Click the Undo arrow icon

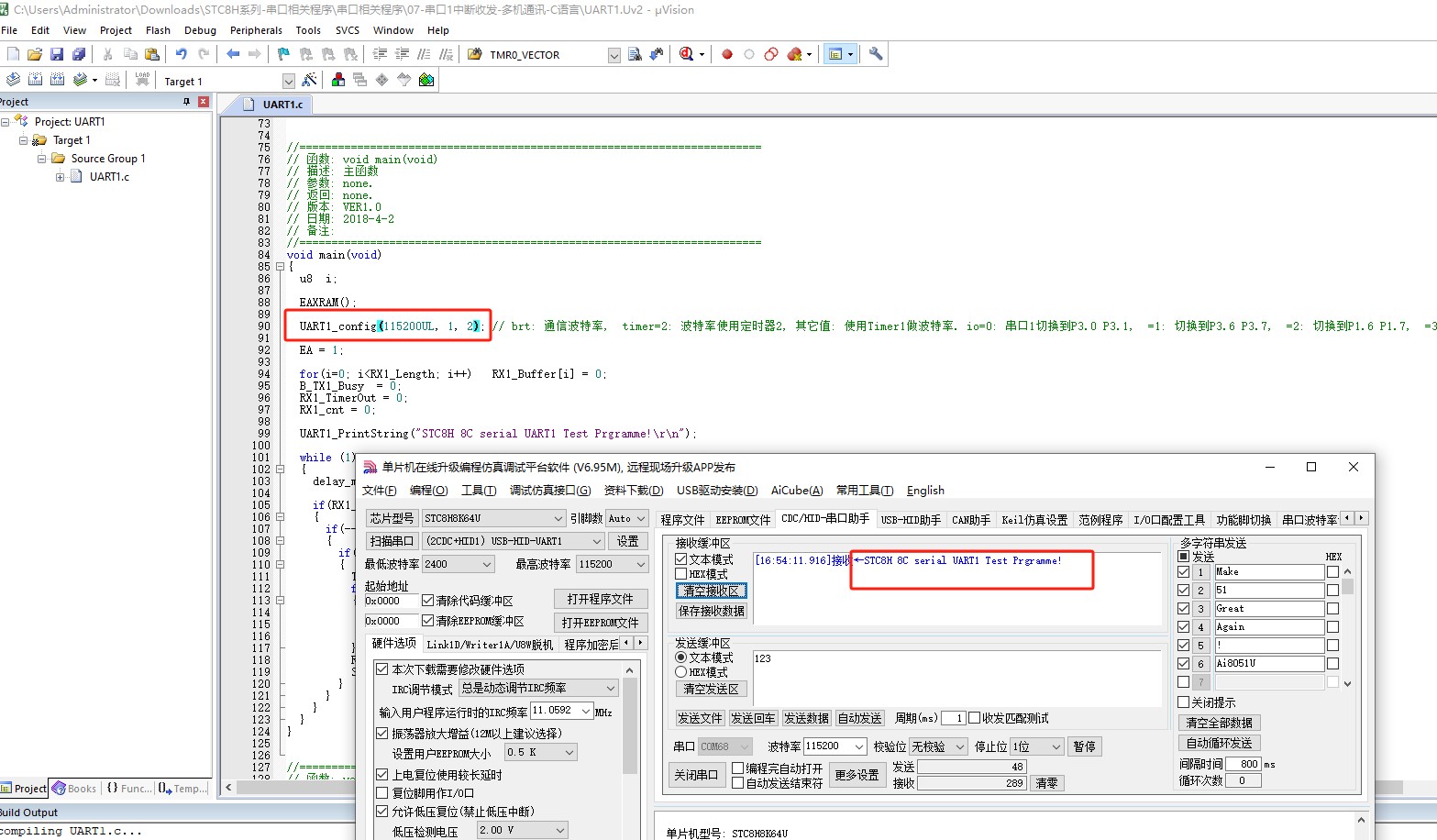coord(181,54)
